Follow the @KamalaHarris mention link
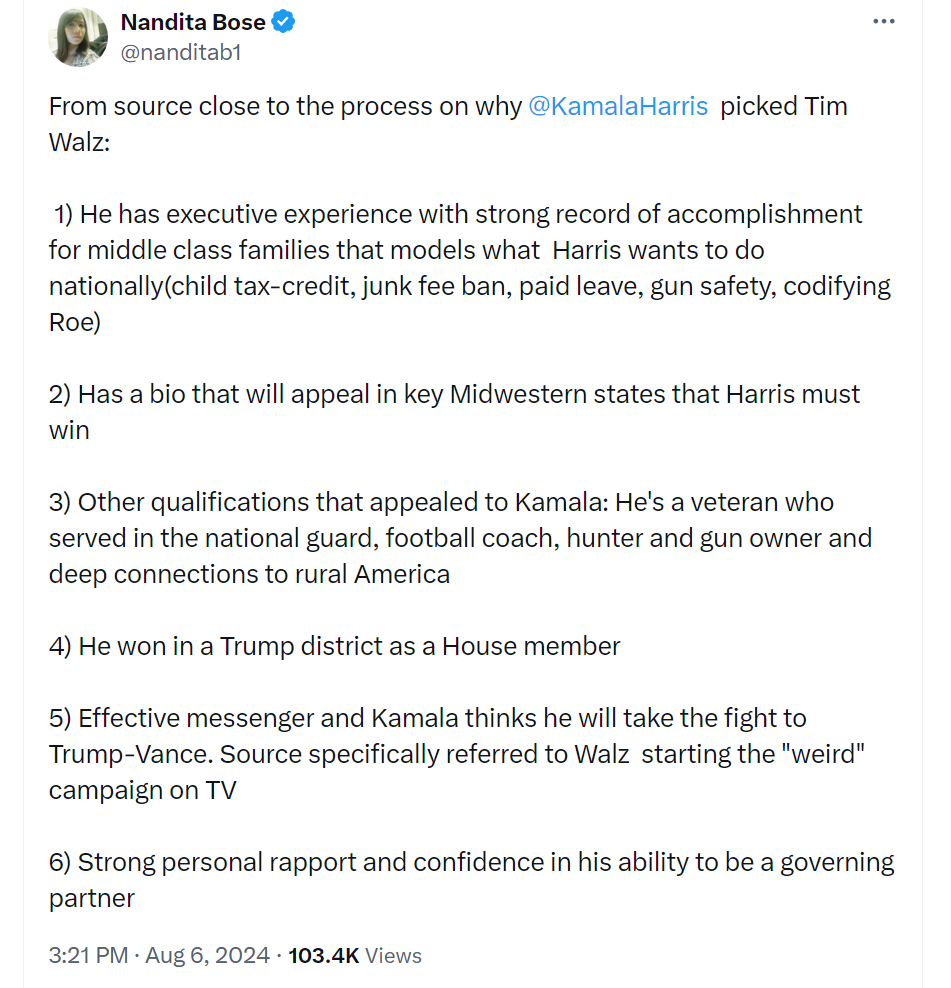951x988 pixels. tap(618, 106)
